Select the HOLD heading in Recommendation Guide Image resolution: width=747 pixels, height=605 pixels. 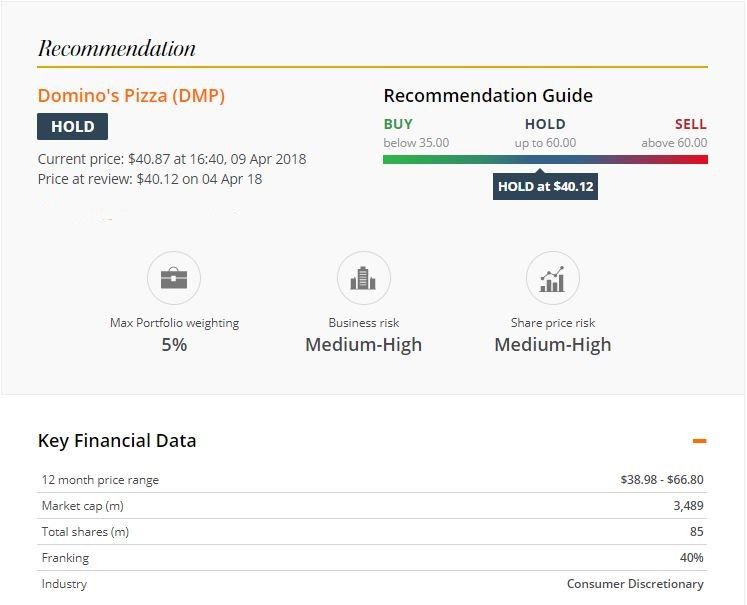(x=545, y=124)
